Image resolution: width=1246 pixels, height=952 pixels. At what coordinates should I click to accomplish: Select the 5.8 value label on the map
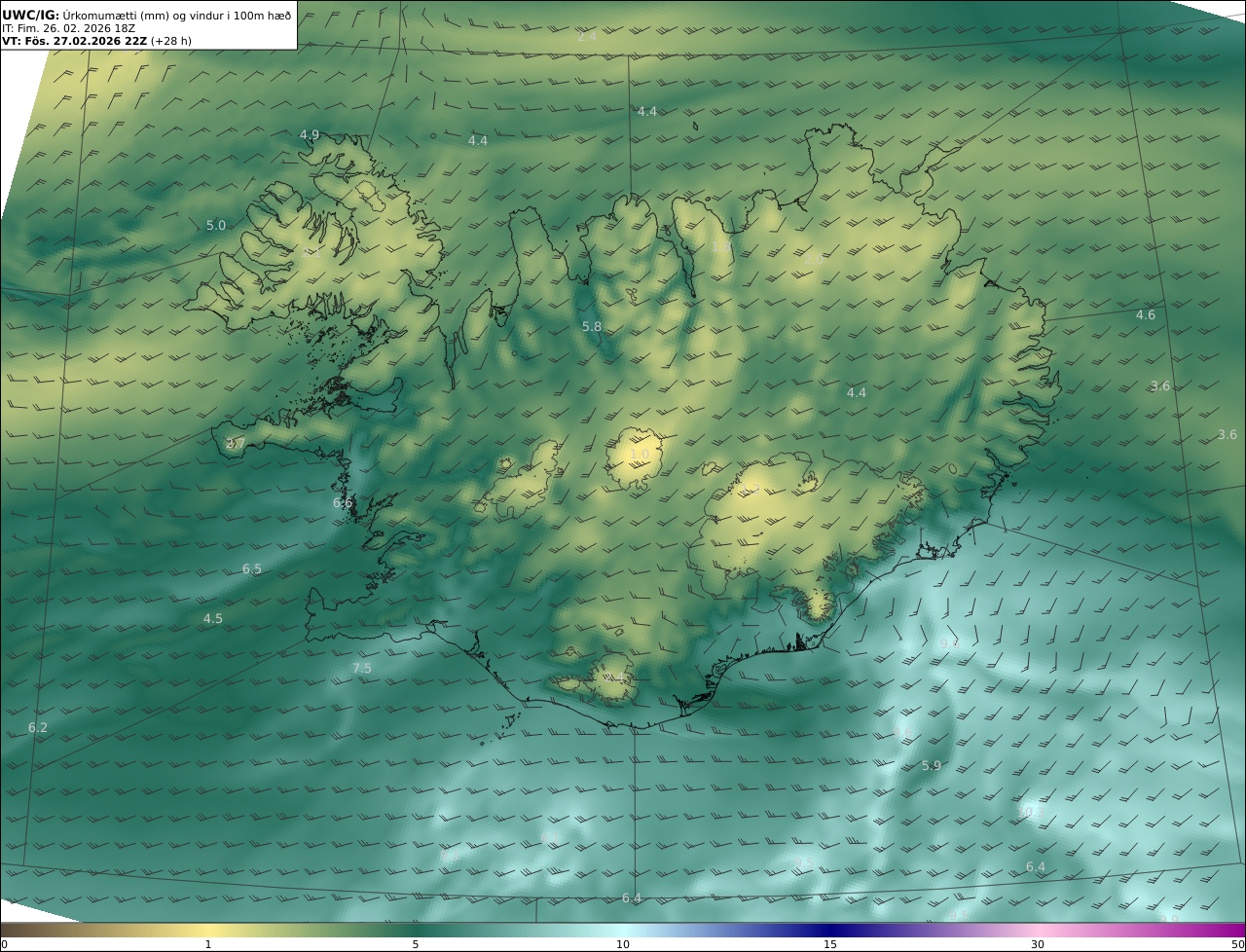(x=592, y=327)
